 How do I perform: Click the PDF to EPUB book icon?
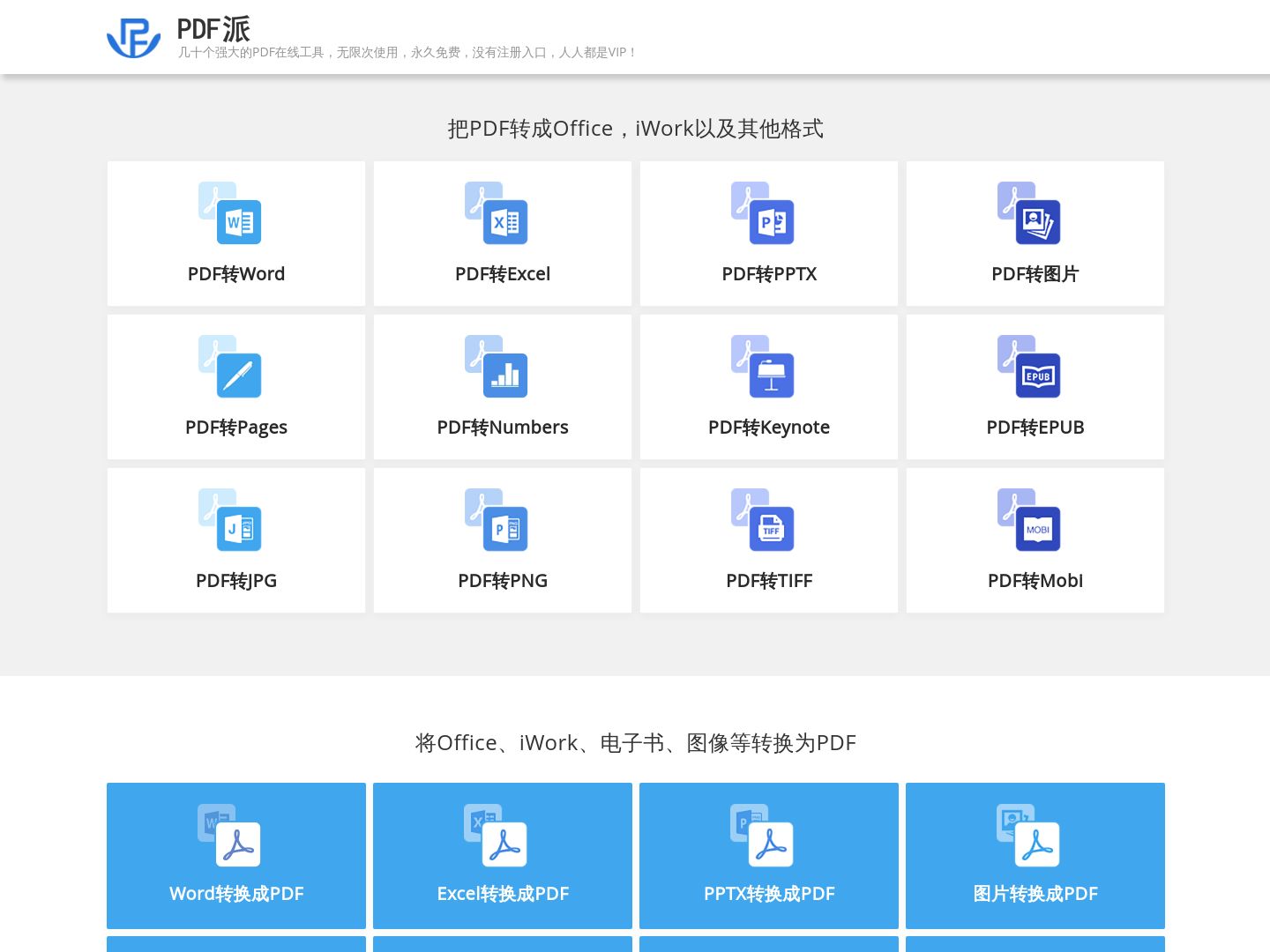click(1029, 366)
